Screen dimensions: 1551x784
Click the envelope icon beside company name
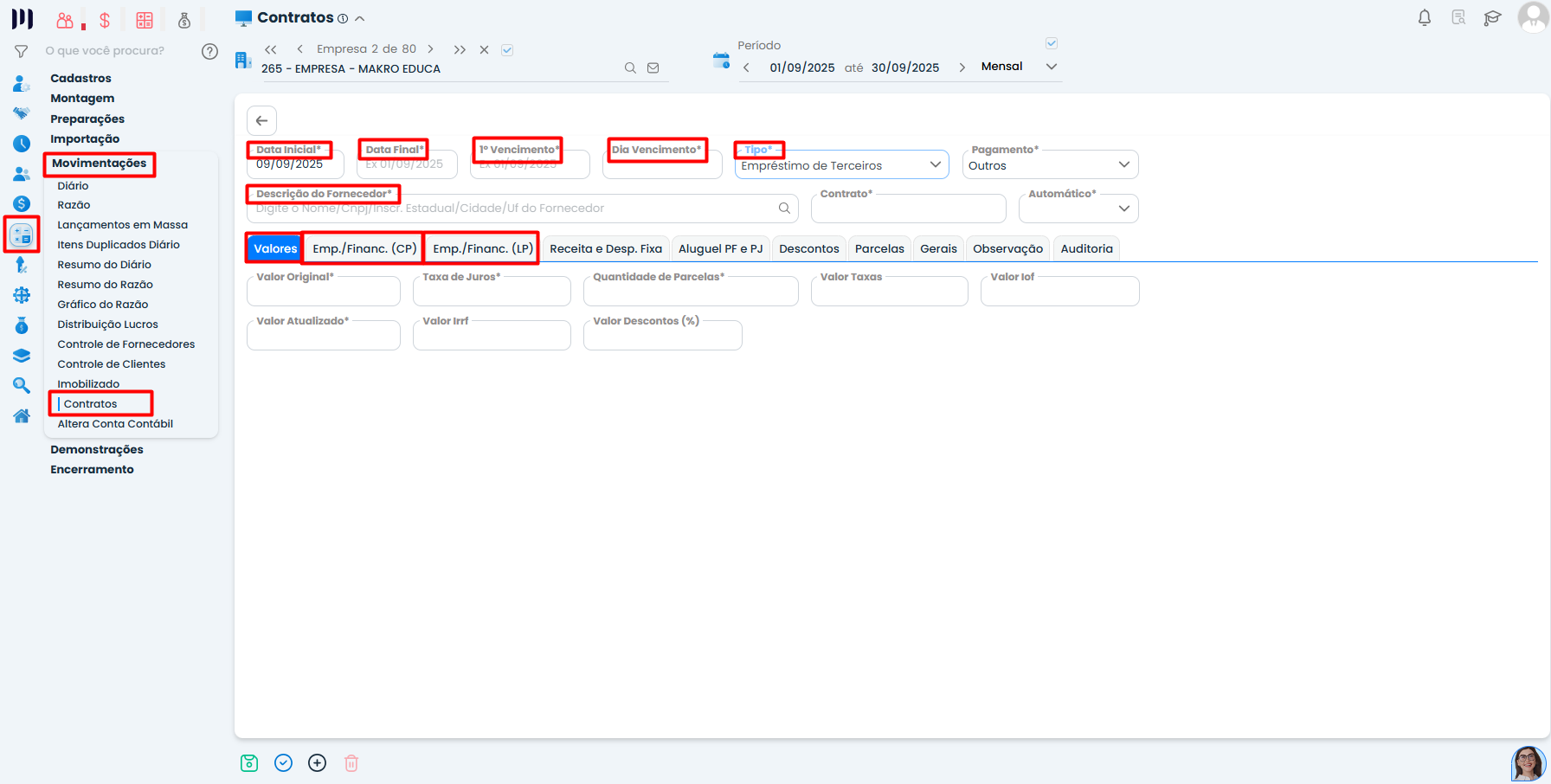click(x=653, y=68)
